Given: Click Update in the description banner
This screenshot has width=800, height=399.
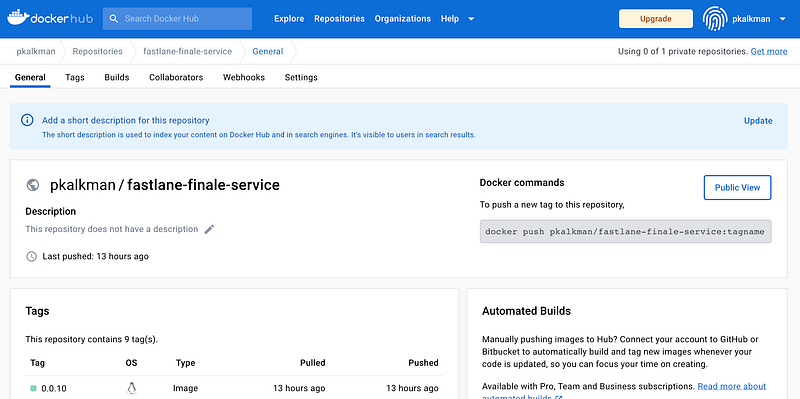Looking at the screenshot, I should click(x=758, y=121).
